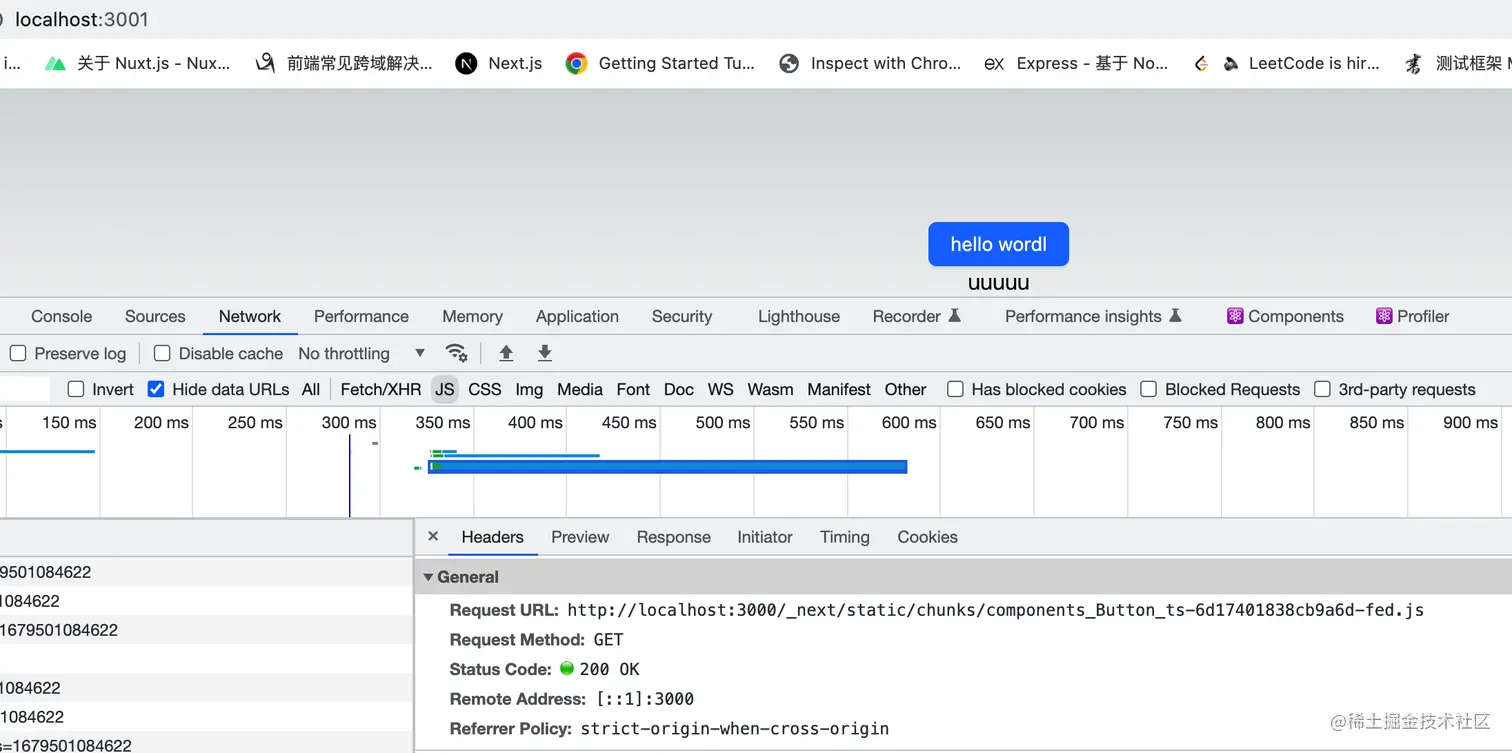
Task: Switch to the Response detail tab
Action: point(673,537)
